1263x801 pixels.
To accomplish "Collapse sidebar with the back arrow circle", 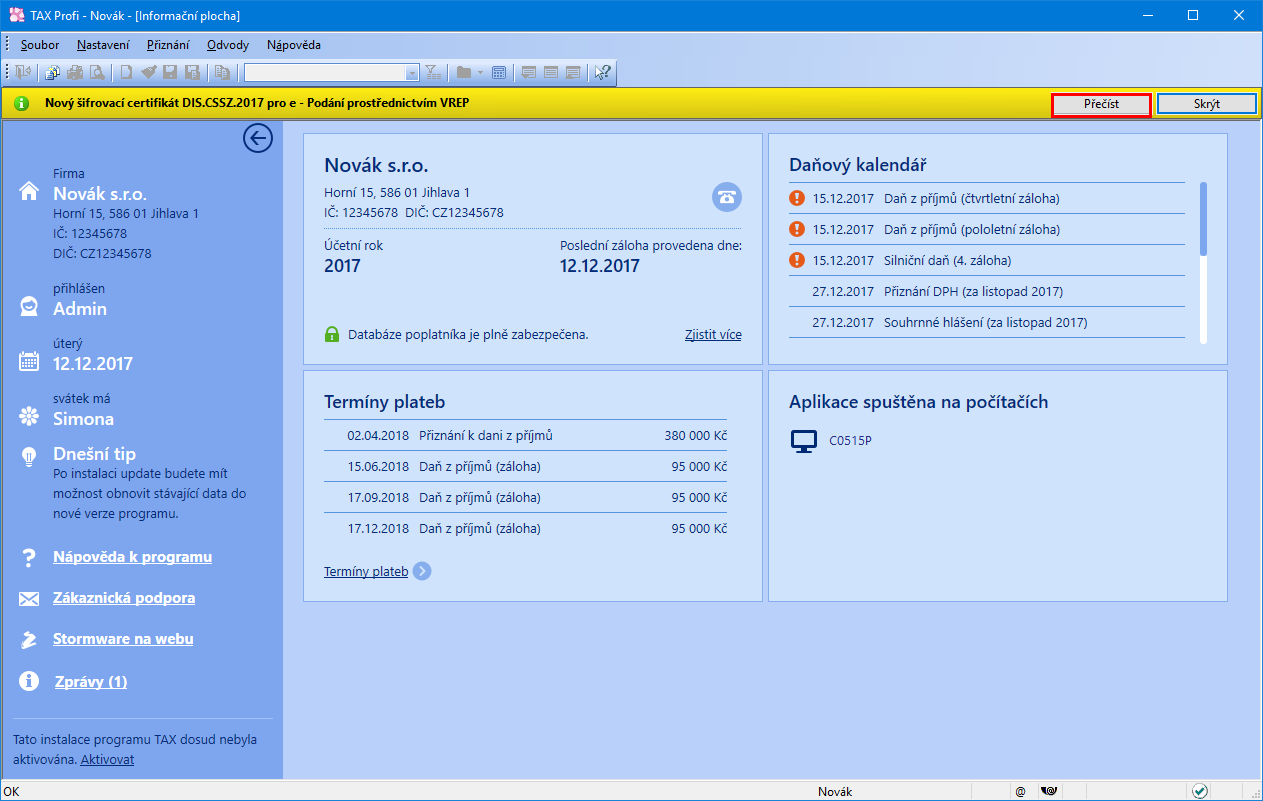I will click(258, 138).
